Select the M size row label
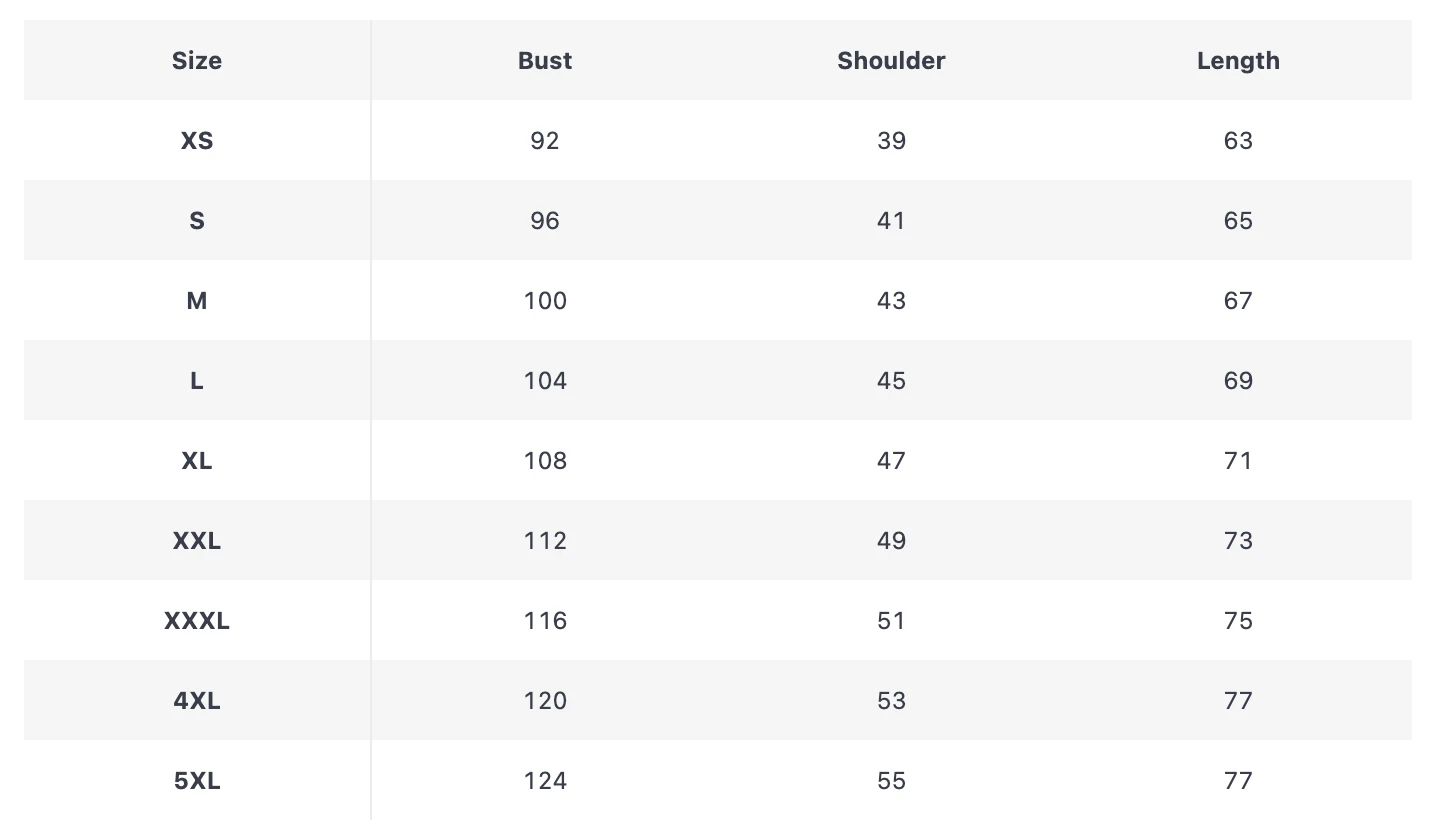The image size is (1440, 826). coord(197,301)
